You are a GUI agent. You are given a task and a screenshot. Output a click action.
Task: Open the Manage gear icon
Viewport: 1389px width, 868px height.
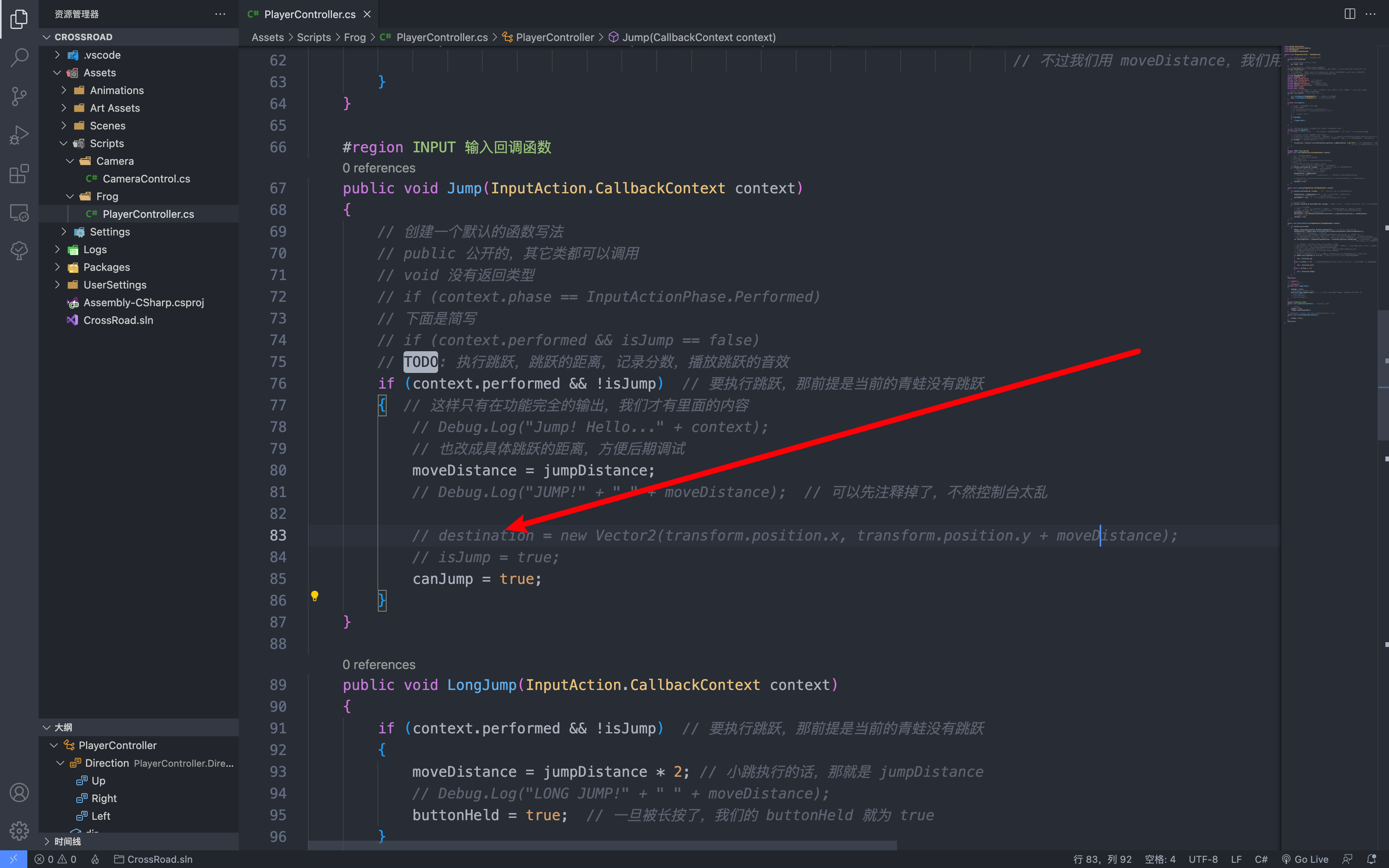pyautogui.click(x=19, y=830)
